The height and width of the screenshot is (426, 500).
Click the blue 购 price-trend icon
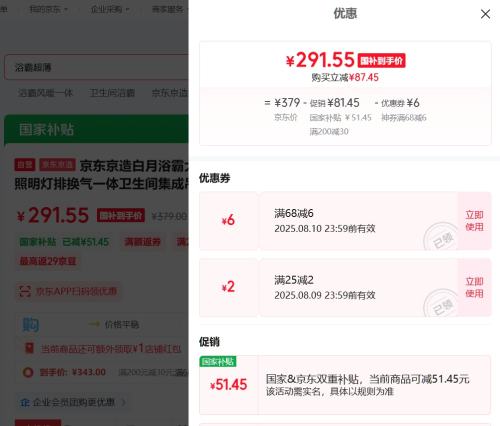click(x=31, y=324)
